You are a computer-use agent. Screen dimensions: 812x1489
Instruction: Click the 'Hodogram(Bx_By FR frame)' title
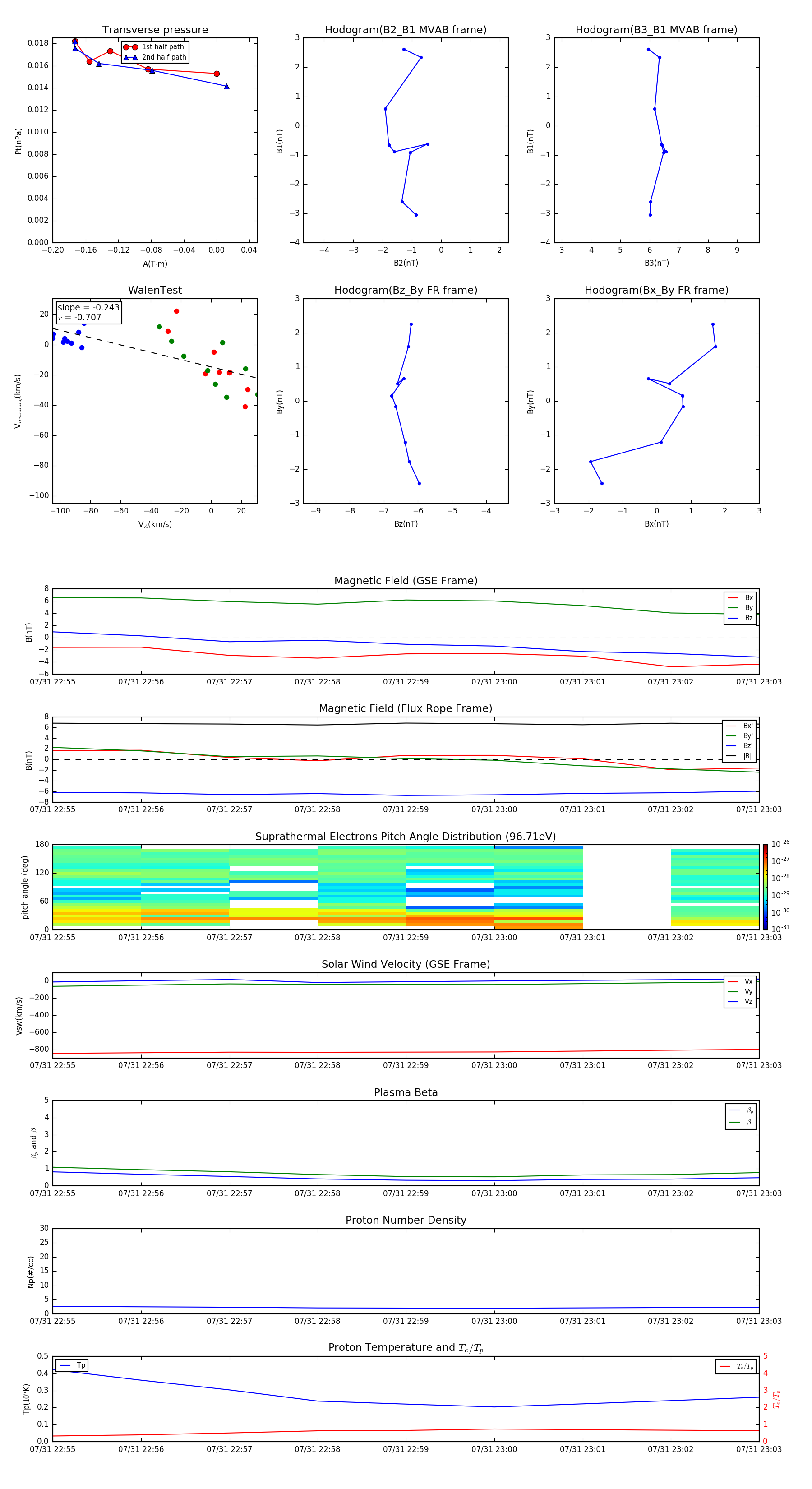point(656,290)
